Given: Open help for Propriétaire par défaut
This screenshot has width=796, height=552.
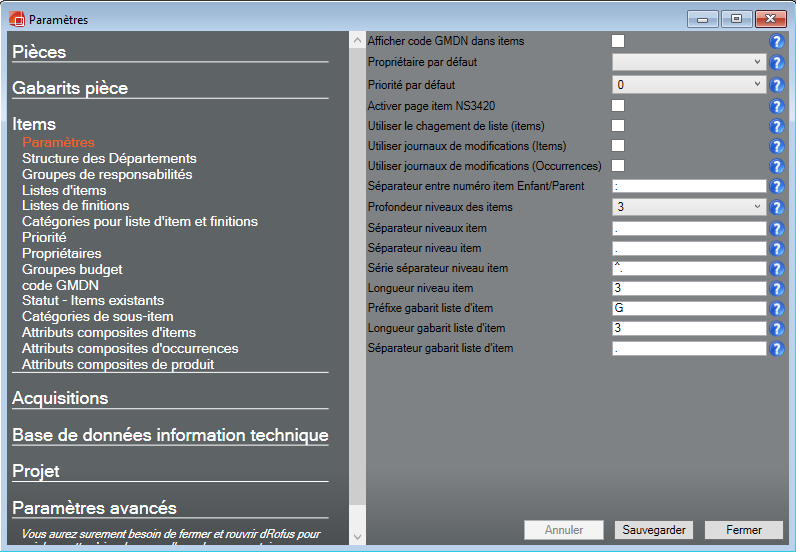Looking at the screenshot, I should coord(776,62).
